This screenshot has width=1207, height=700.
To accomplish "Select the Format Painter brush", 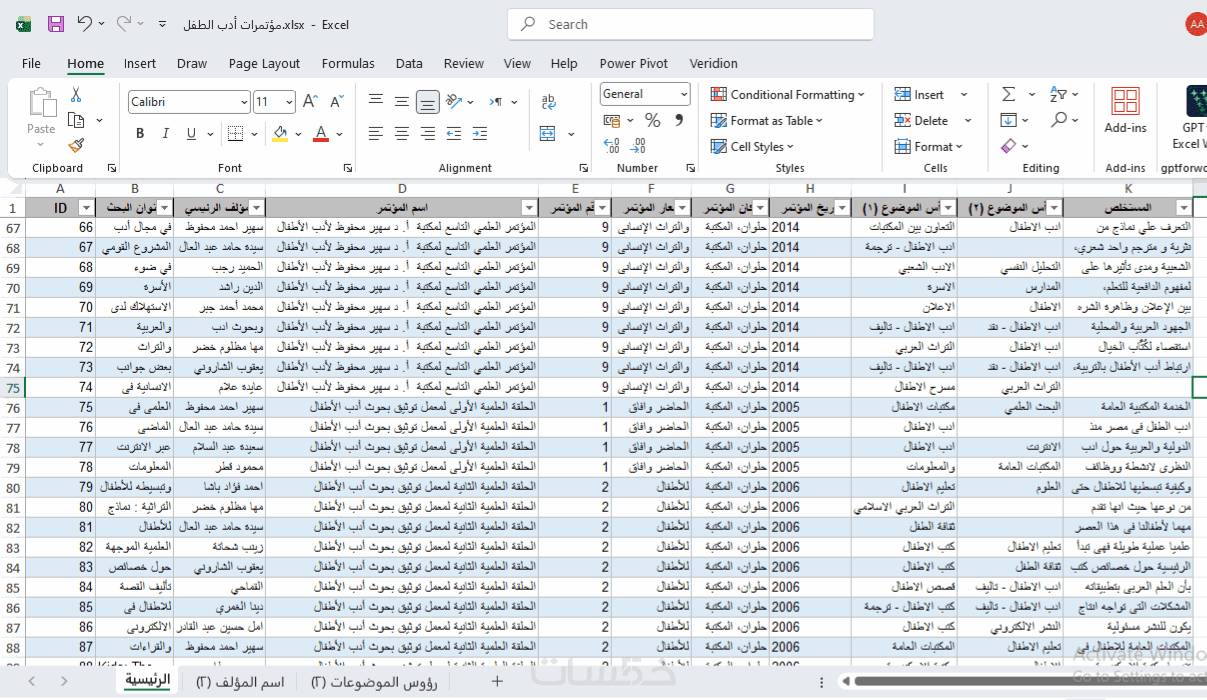I will [x=76, y=145].
